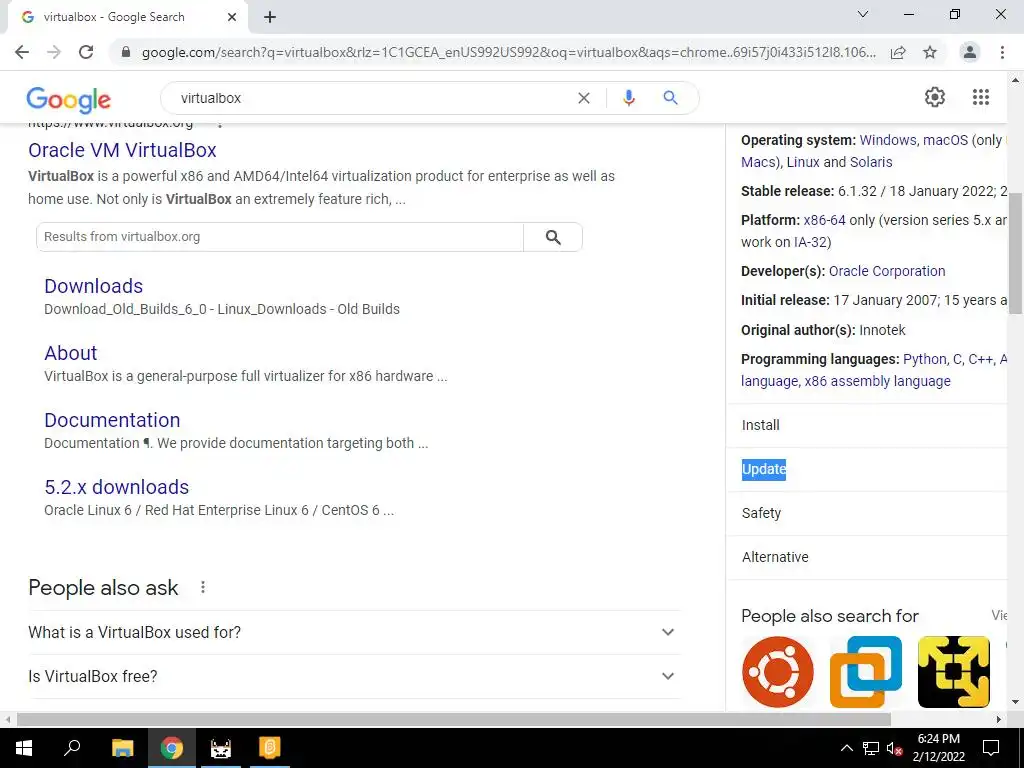Open the yellow-black virtual machine thumbnail
Viewport: 1024px width, 768px height.
(953, 672)
